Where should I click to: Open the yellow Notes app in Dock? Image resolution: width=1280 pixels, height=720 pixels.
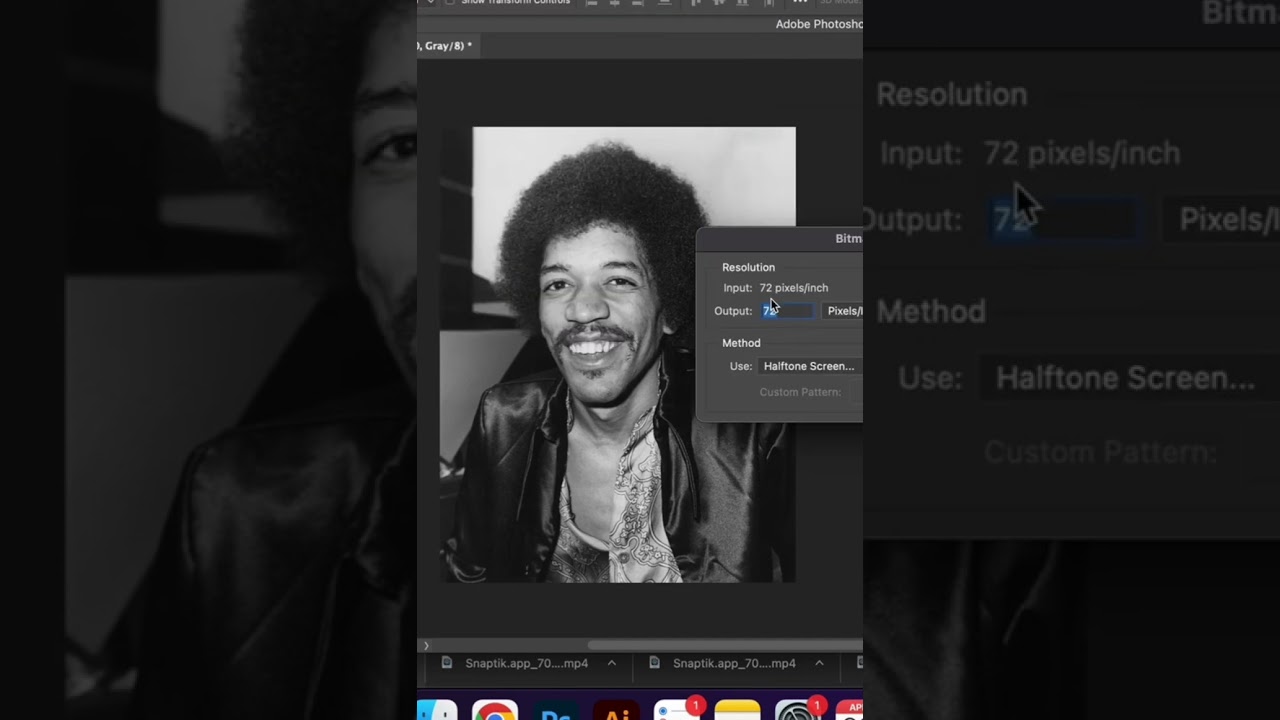[738, 712]
